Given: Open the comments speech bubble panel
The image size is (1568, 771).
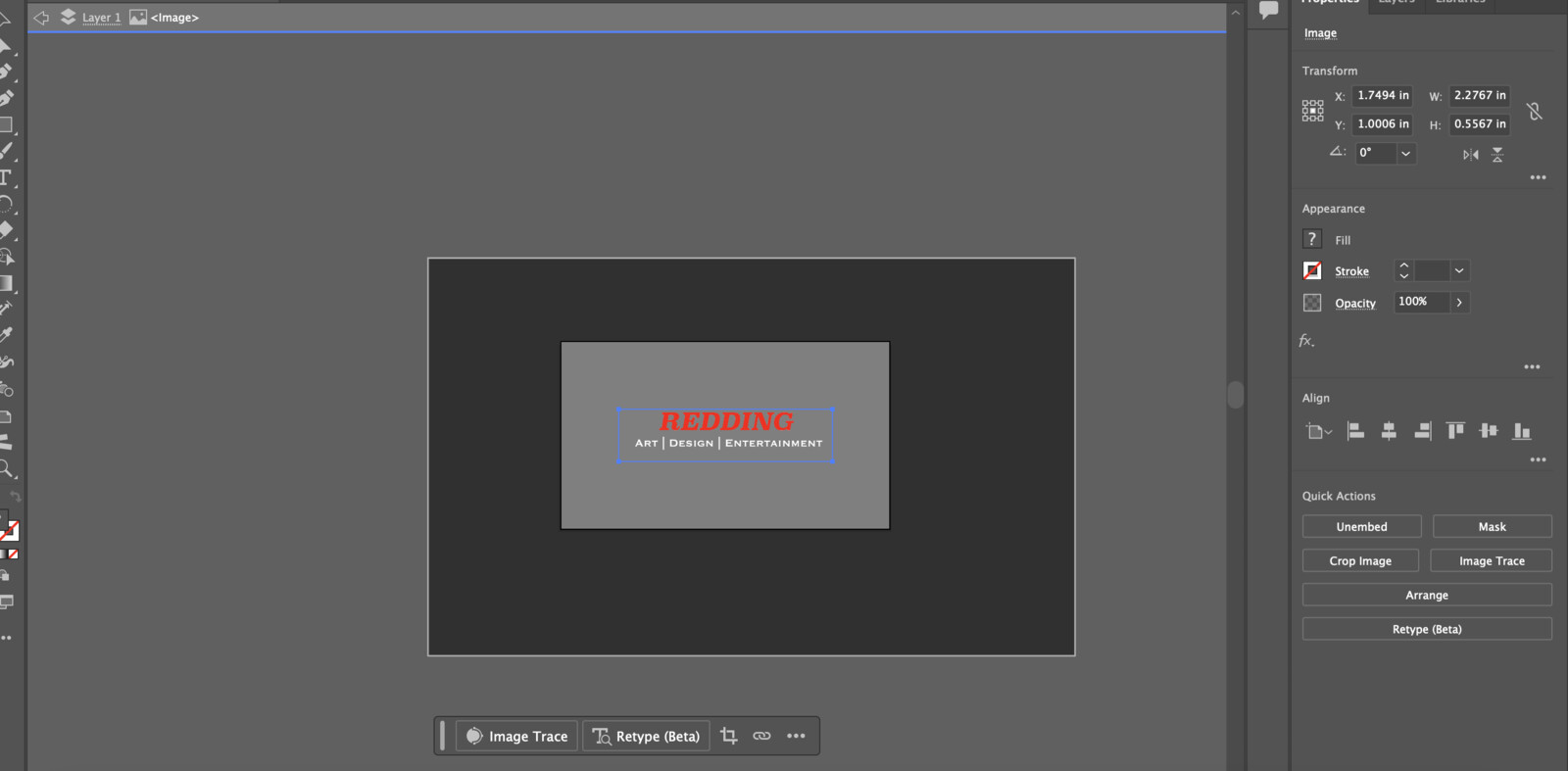Looking at the screenshot, I should pyautogui.click(x=1268, y=10).
